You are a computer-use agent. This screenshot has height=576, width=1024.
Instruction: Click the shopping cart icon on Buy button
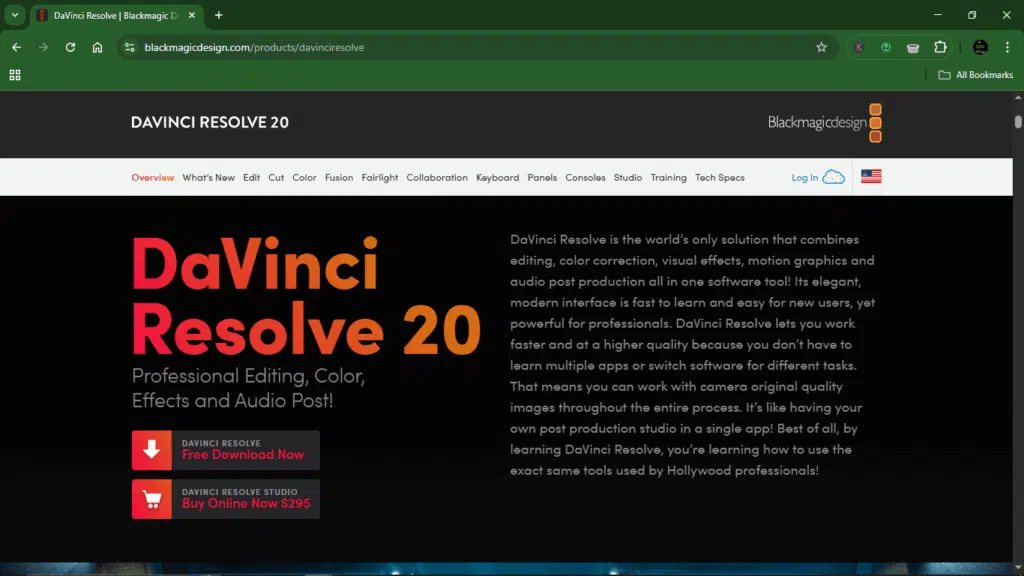(x=152, y=498)
